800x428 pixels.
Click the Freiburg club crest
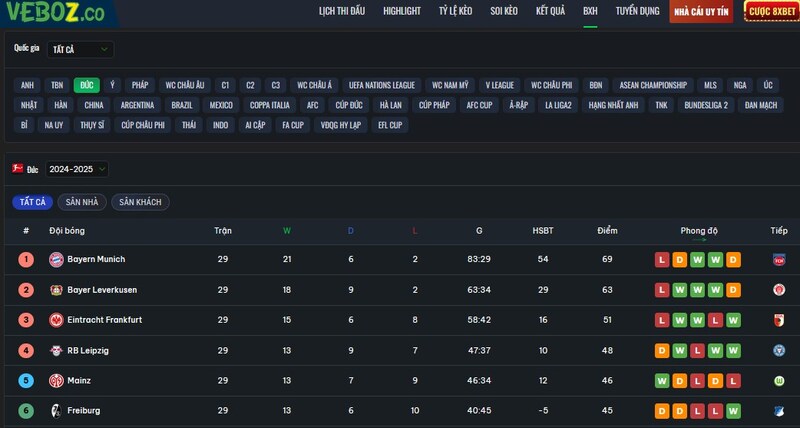tap(56, 411)
